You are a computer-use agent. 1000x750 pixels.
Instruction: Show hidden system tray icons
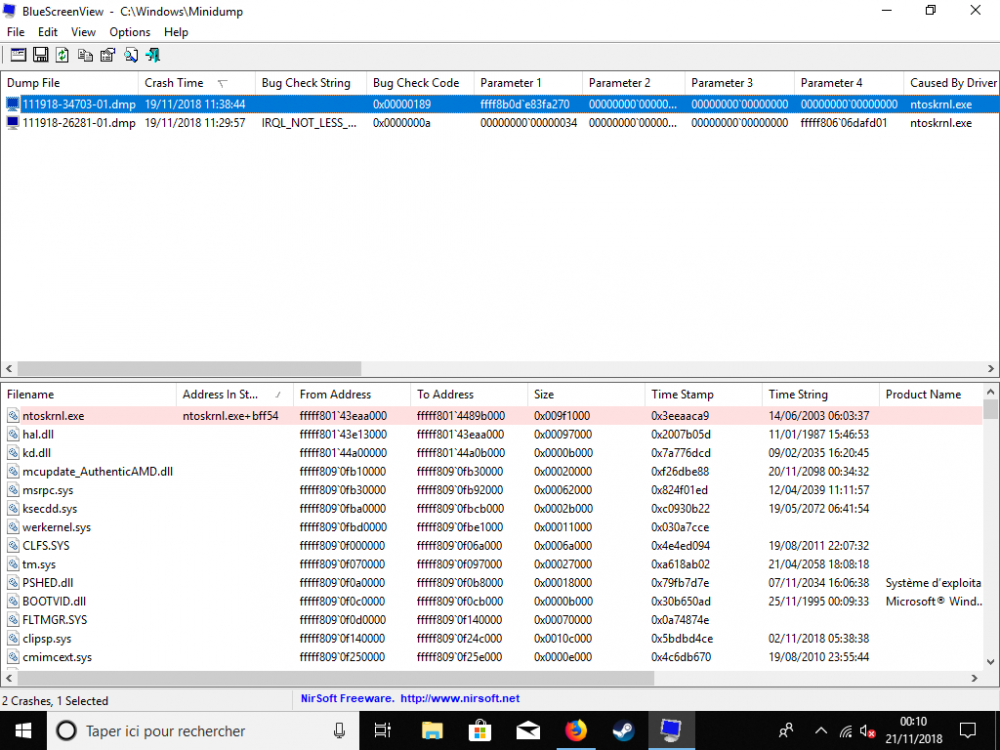coord(821,730)
